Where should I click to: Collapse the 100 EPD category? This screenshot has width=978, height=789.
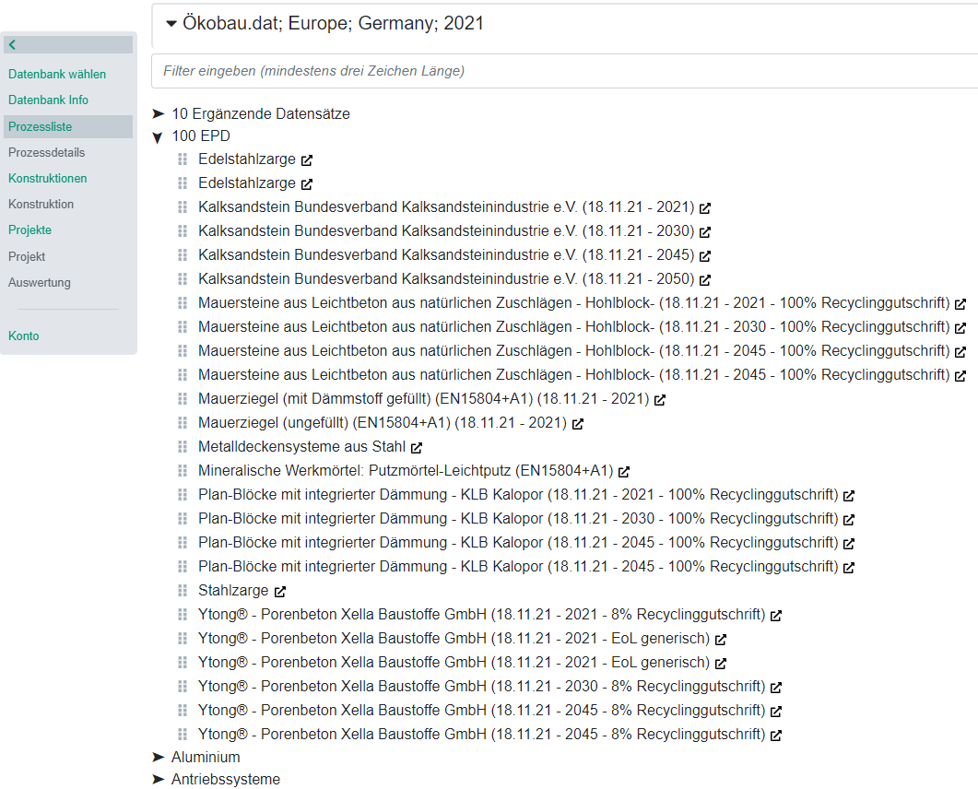coord(158,137)
